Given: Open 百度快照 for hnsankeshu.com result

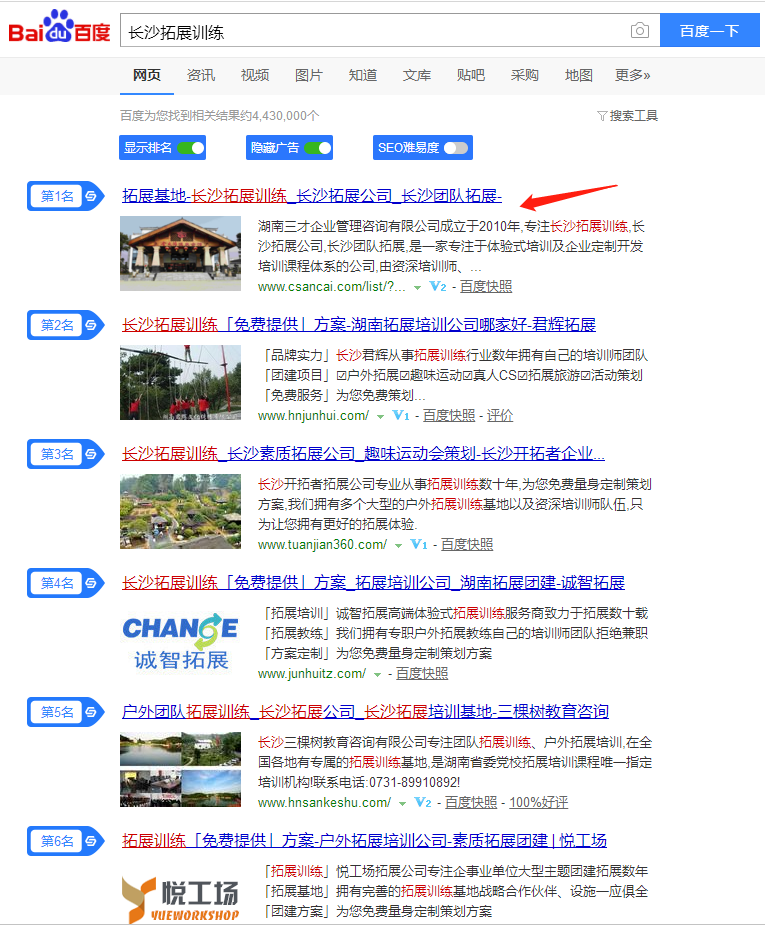Looking at the screenshot, I should tap(471, 802).
